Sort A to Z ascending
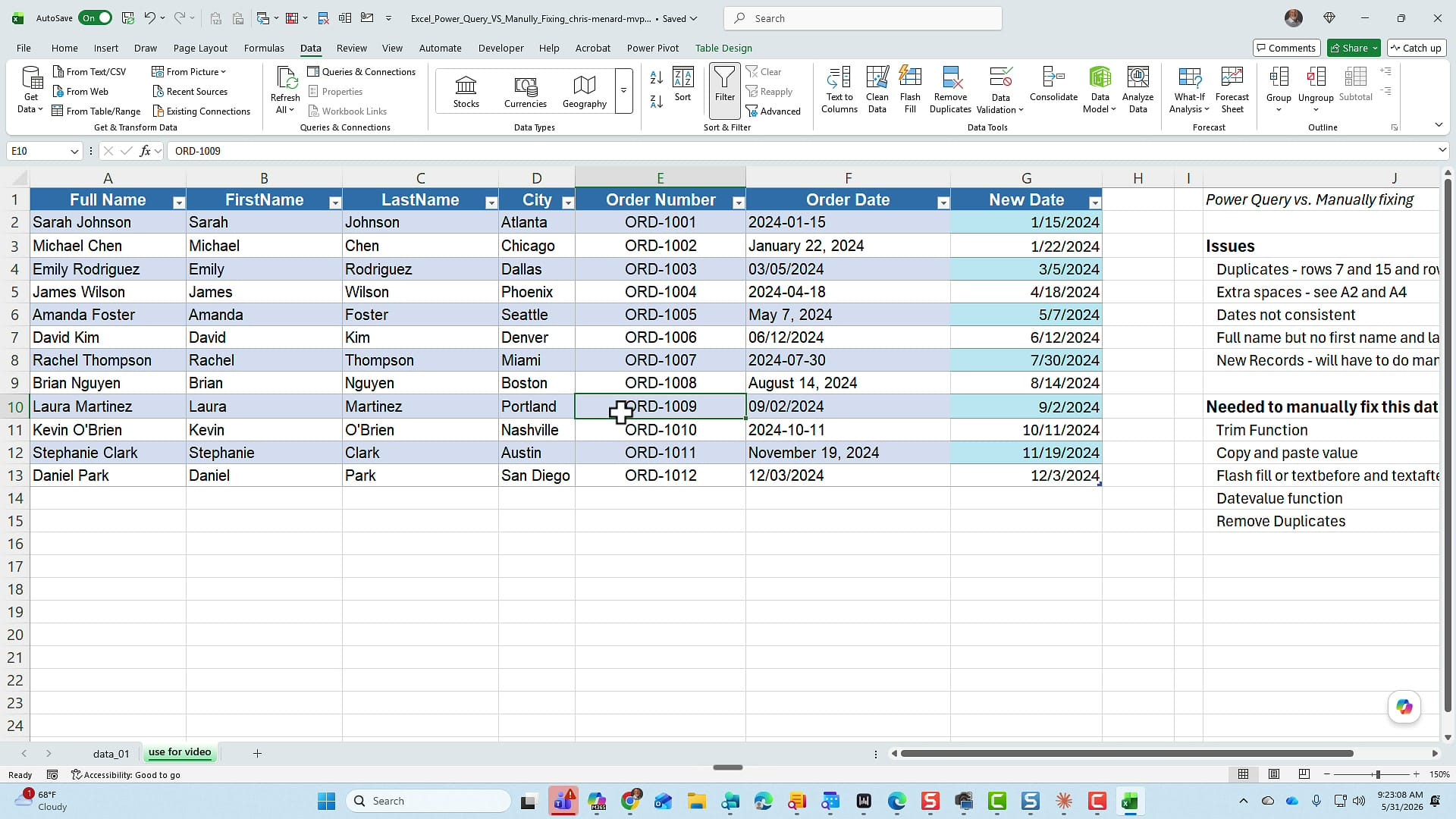 (657, 77)
